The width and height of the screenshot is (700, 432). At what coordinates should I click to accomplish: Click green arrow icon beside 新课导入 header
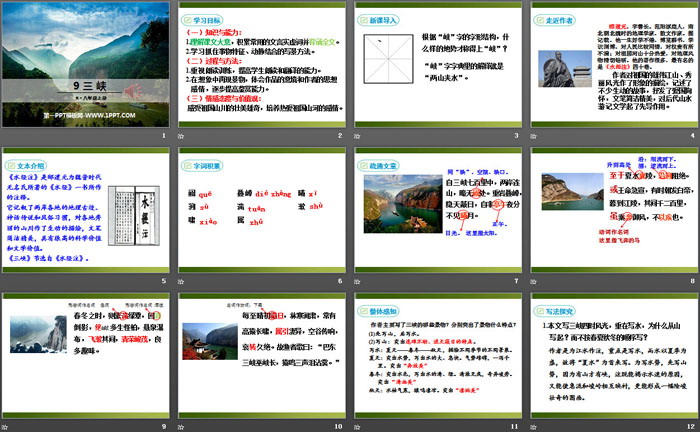coord(362,19)
